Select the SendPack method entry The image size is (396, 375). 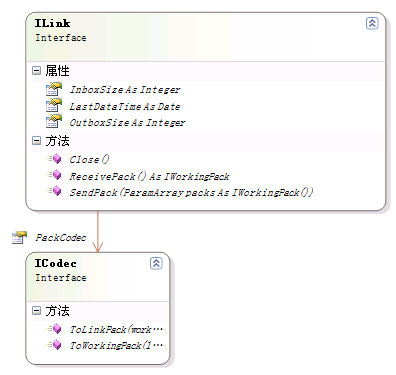[191, 192]
